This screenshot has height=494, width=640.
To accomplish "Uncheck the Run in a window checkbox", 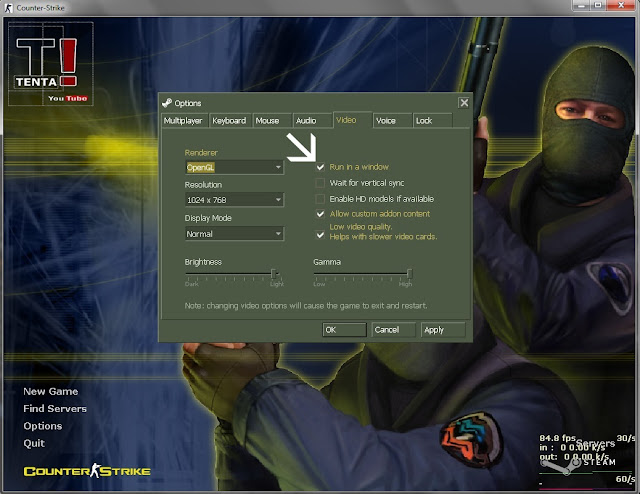I will (x=320, y=167).
